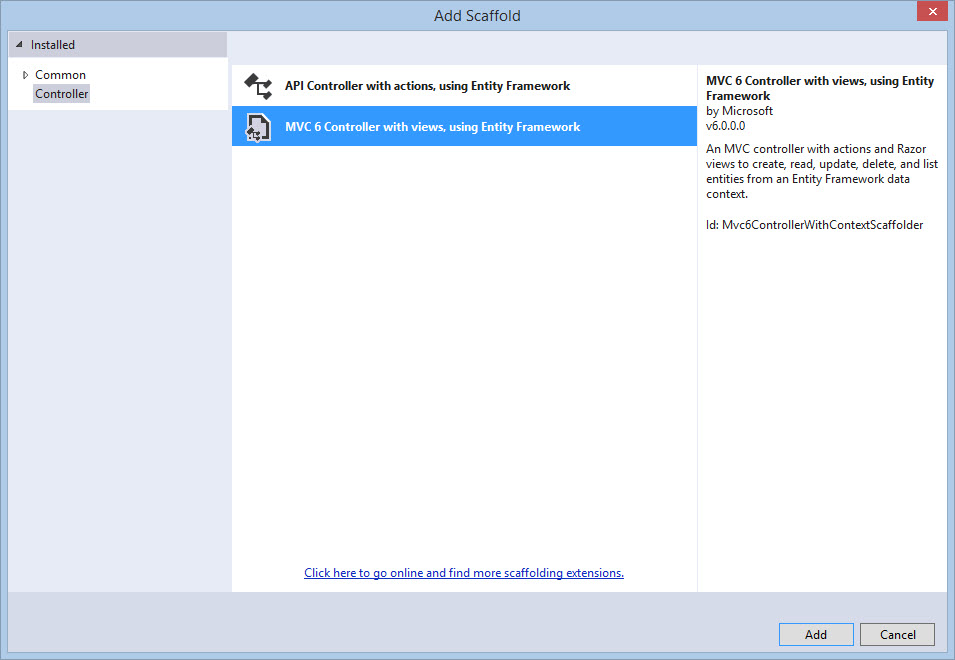Choose MVC 6 Controller with views item
The image size is (955, 660).
click(x=464, y=127)
